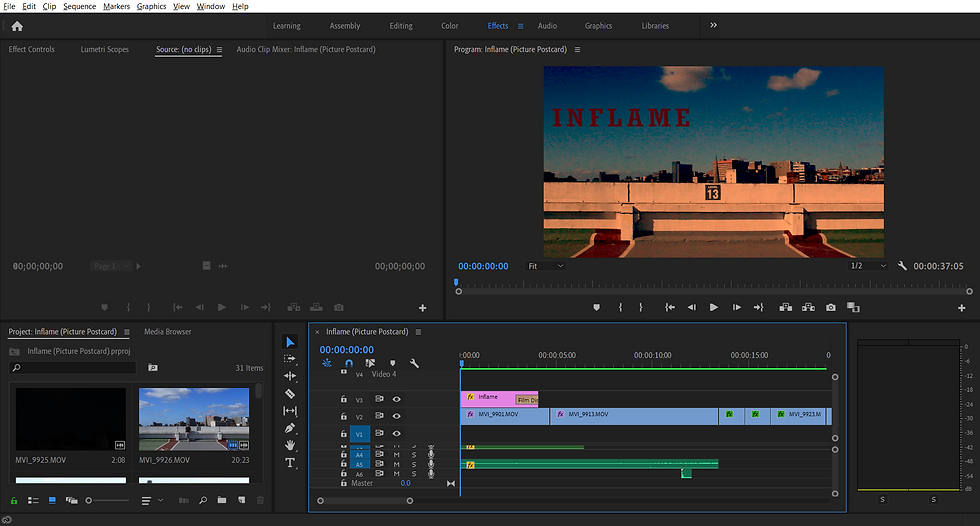Switch to Color workspace
980x526 pixels.
point(449,26)
